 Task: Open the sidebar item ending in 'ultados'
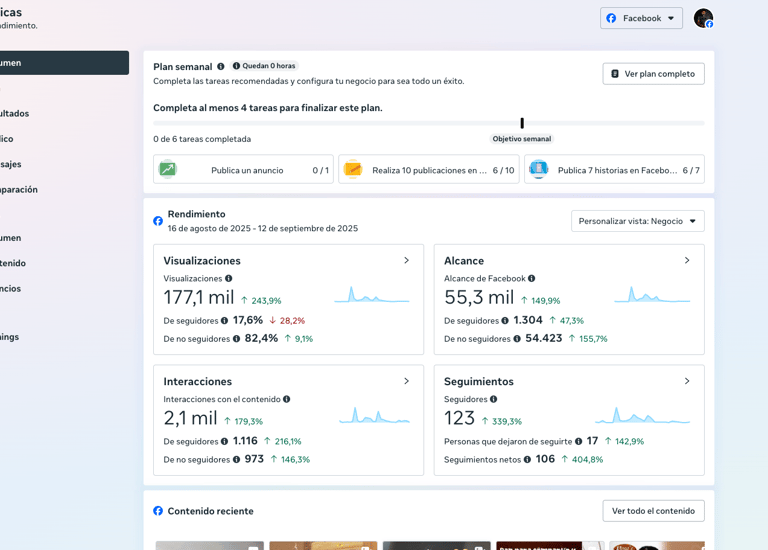point(15,114)
